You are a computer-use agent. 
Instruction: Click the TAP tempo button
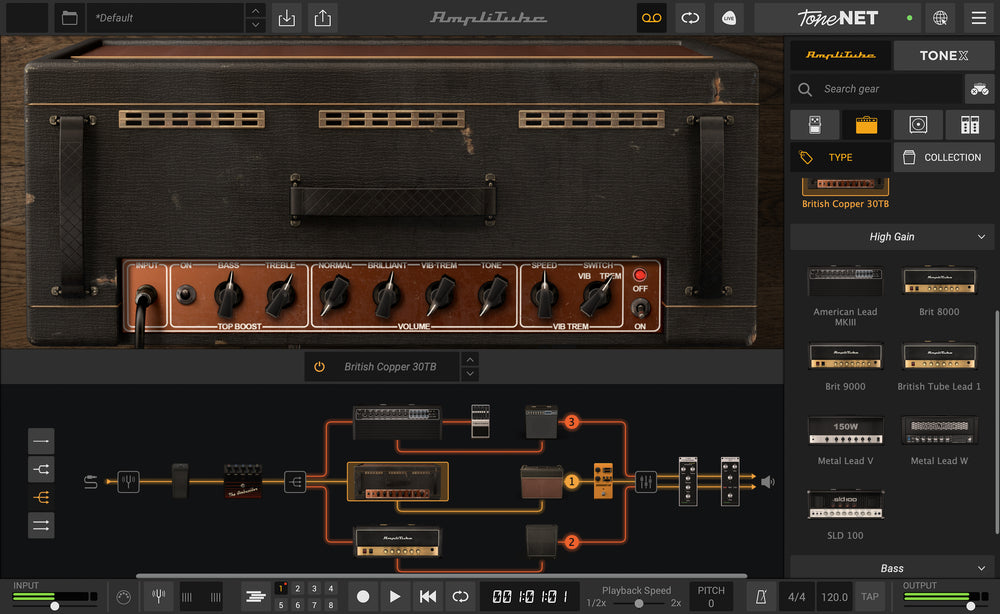869,597
